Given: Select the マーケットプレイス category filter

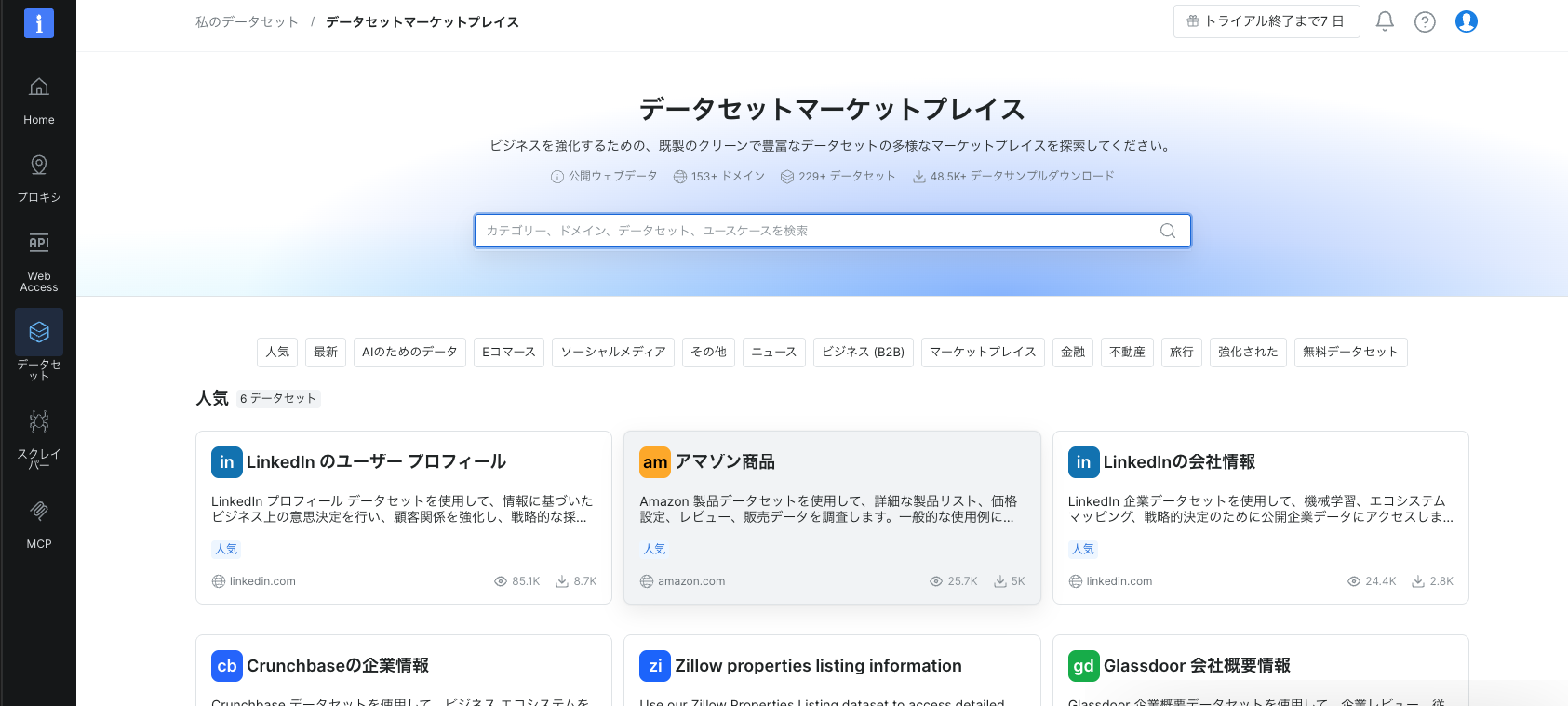Looking at the screenshot, I should 983,353.
